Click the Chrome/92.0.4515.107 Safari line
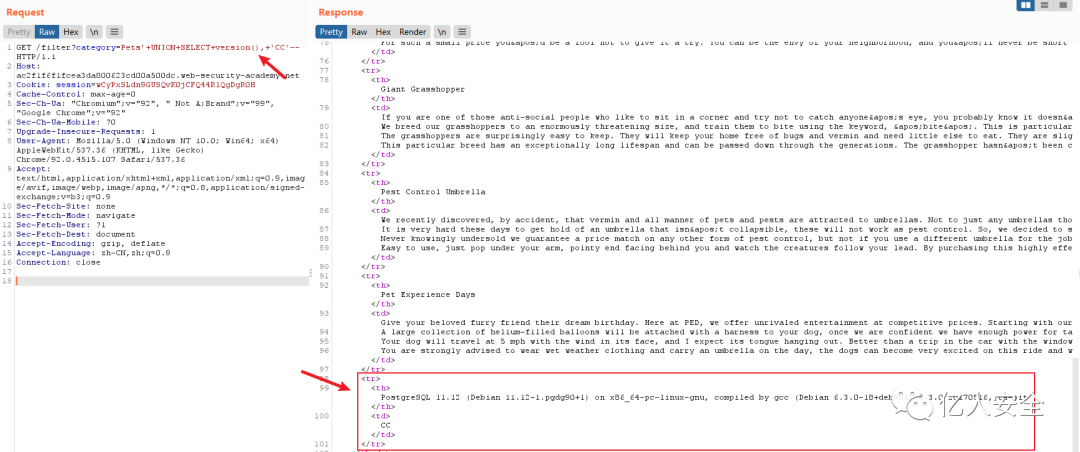1080x452 pixels. (101, 159)
